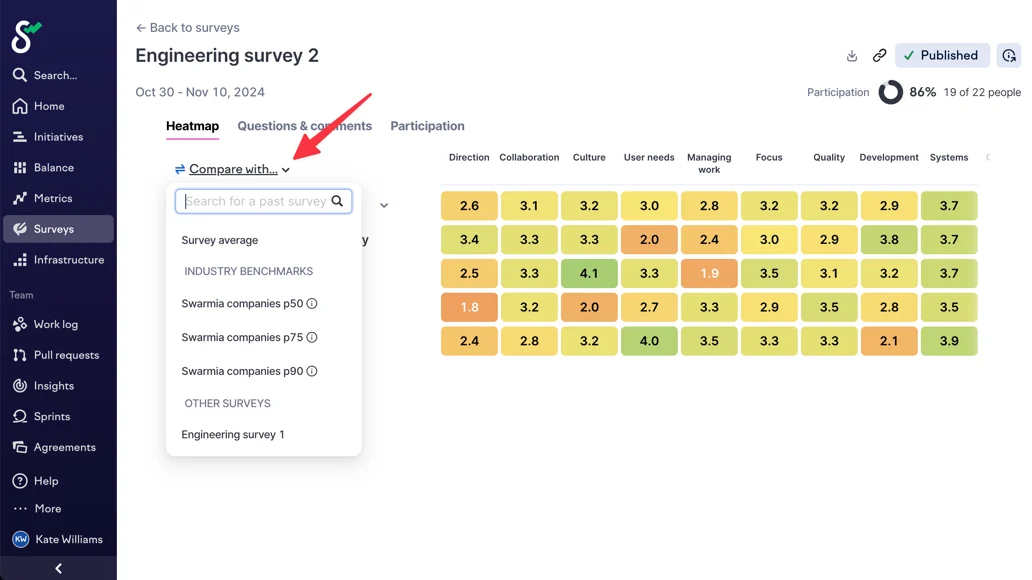Open the Sprints page in the sidebar
The height and width of the screenshot is (580, 1032).
tap(52, 416)
